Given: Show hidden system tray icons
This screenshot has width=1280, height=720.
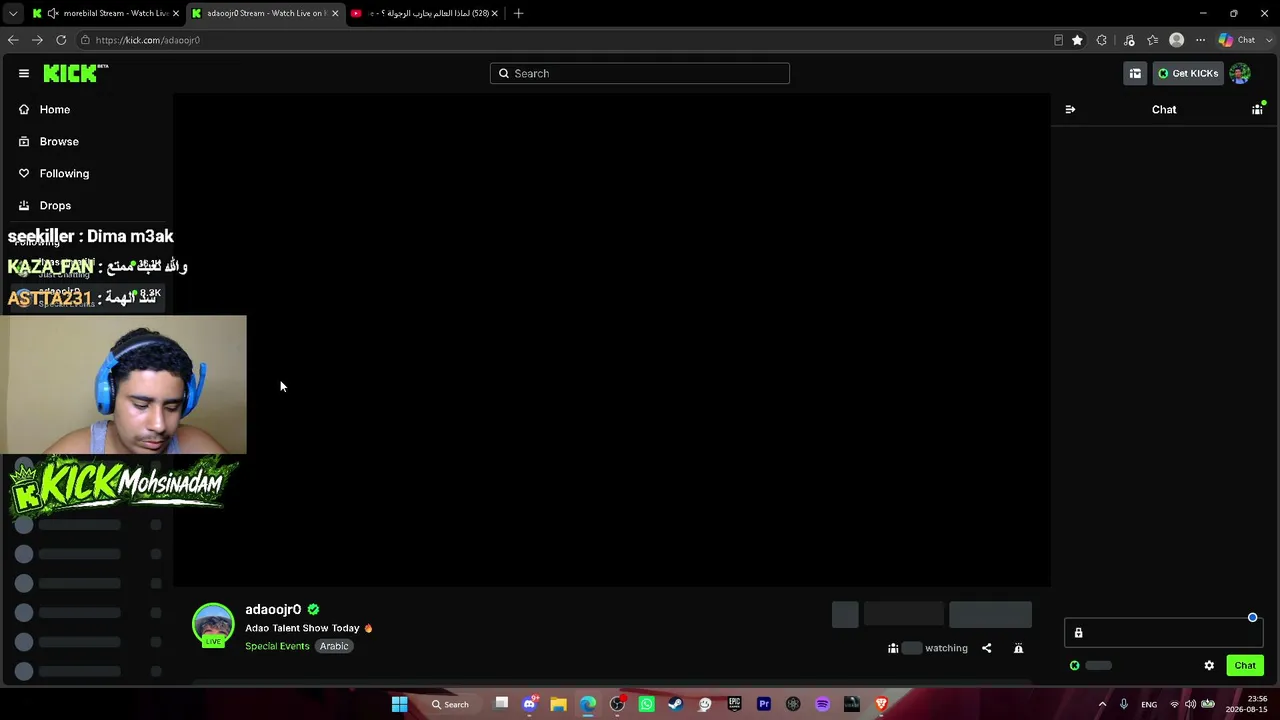Looking at the screenshot, I should (x=1103, y=704).
